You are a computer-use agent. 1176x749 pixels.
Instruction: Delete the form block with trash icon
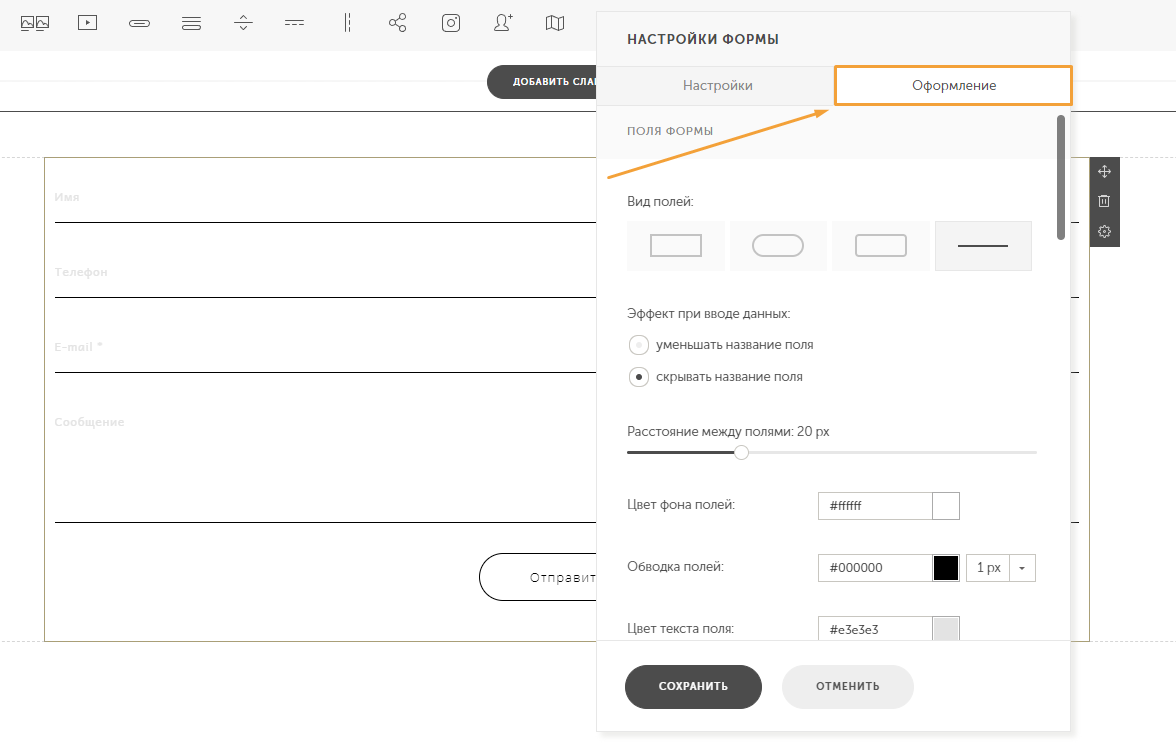click(1104, 201)
